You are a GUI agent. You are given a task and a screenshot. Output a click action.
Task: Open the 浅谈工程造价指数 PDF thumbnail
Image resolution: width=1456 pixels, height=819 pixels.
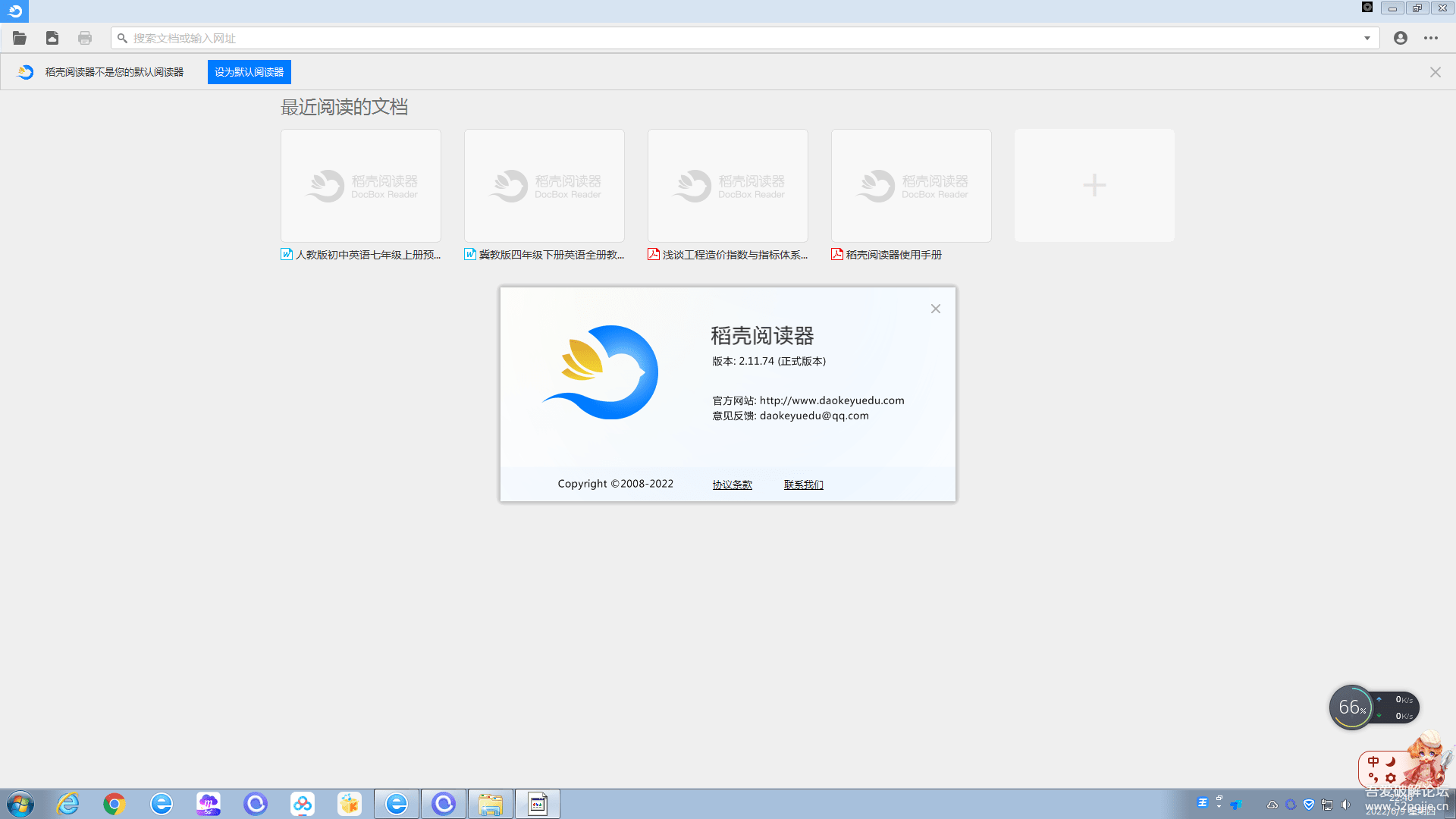728,186
